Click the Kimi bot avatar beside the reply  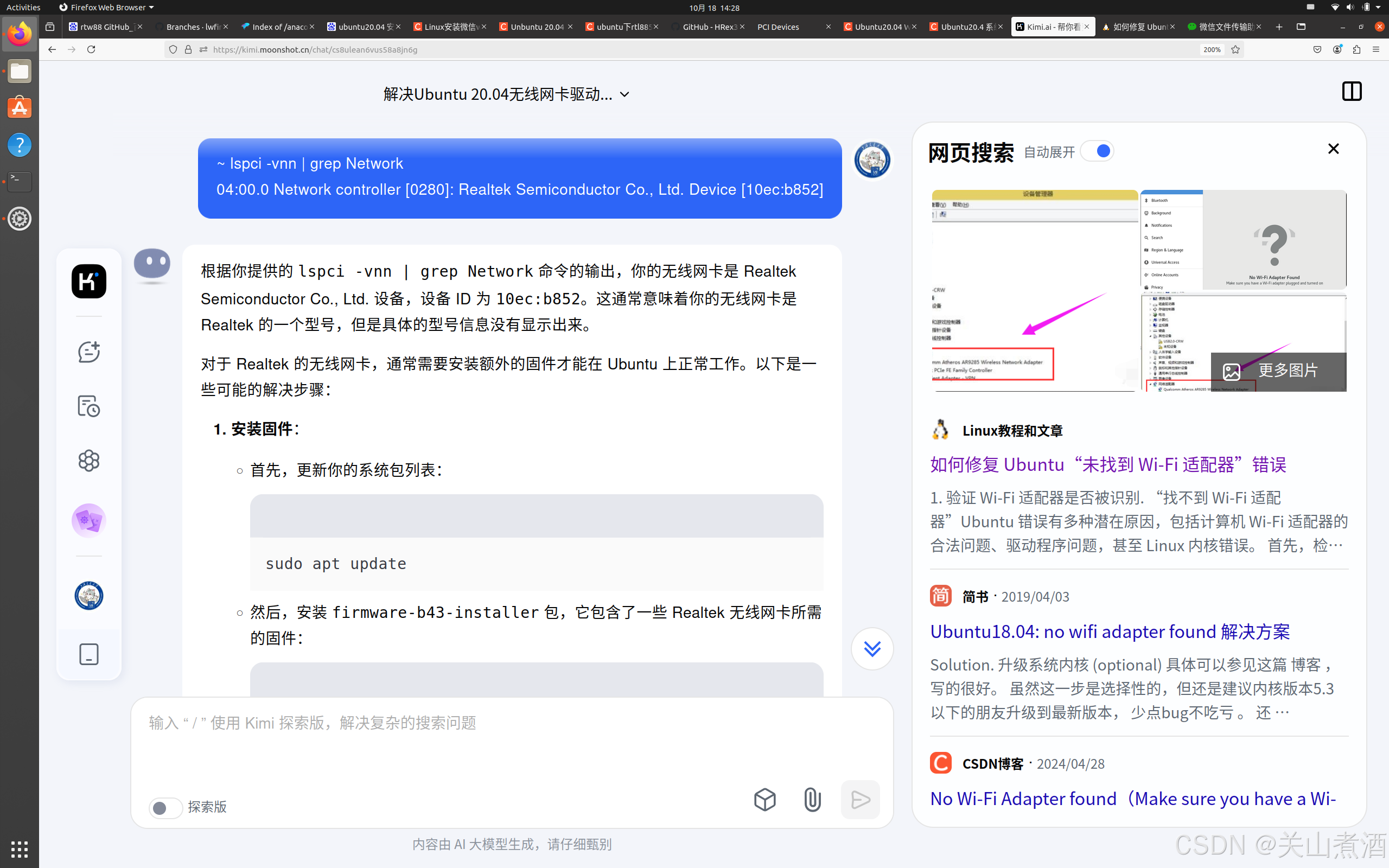pos(152,265)
